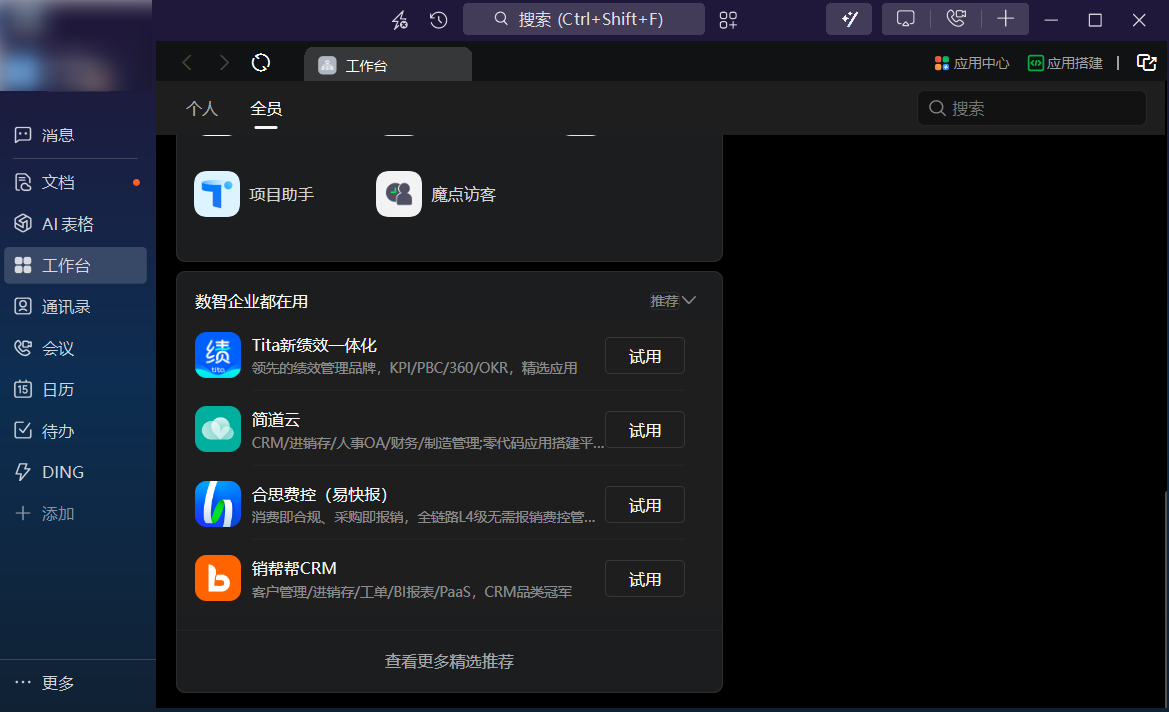Open 会议 meetings in the sidebar
The width and height of the screenshot is (1169, 712).
tap(75, 348)
